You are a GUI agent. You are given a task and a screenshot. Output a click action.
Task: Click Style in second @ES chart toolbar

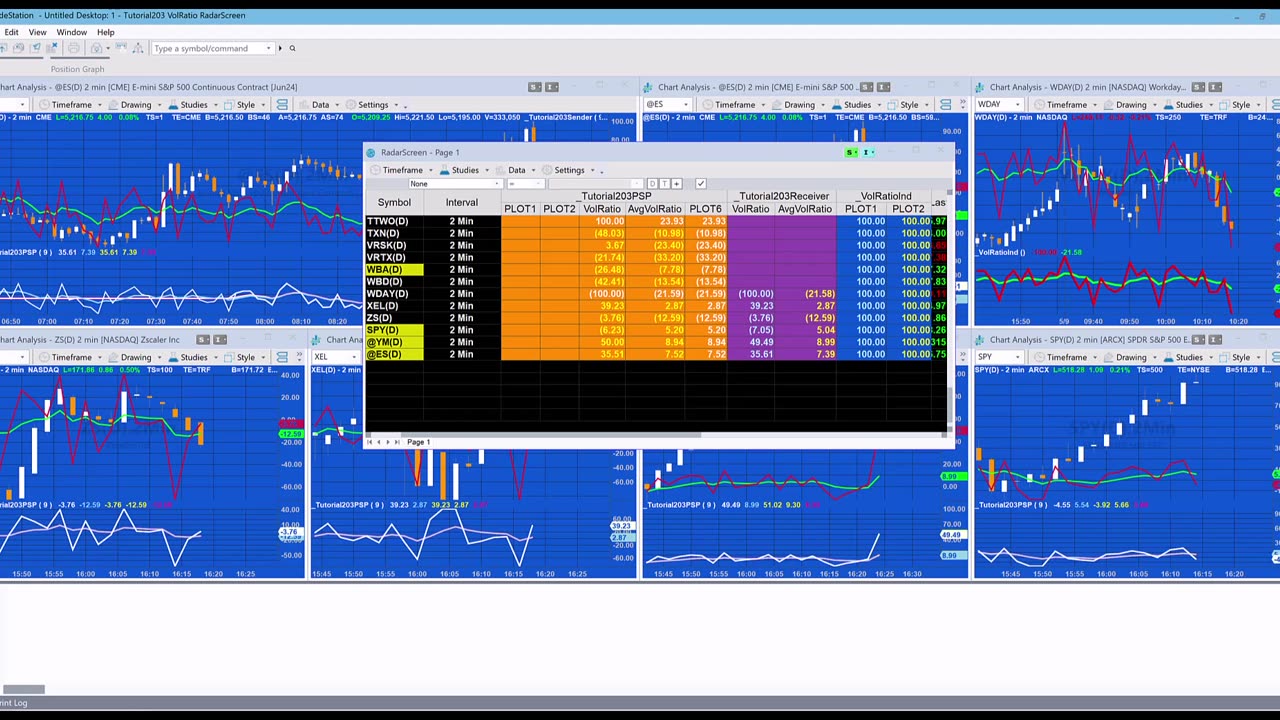pos(908,105)
